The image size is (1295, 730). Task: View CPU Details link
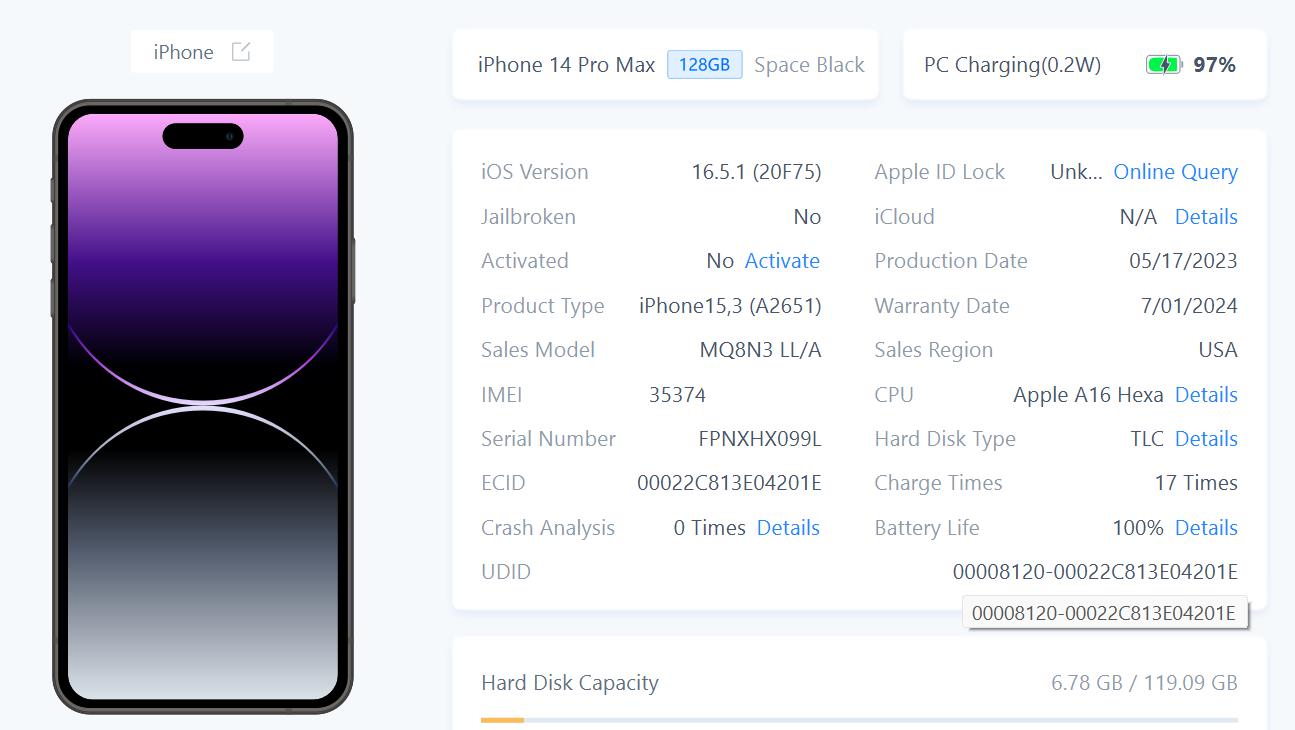click(1206, 395)
